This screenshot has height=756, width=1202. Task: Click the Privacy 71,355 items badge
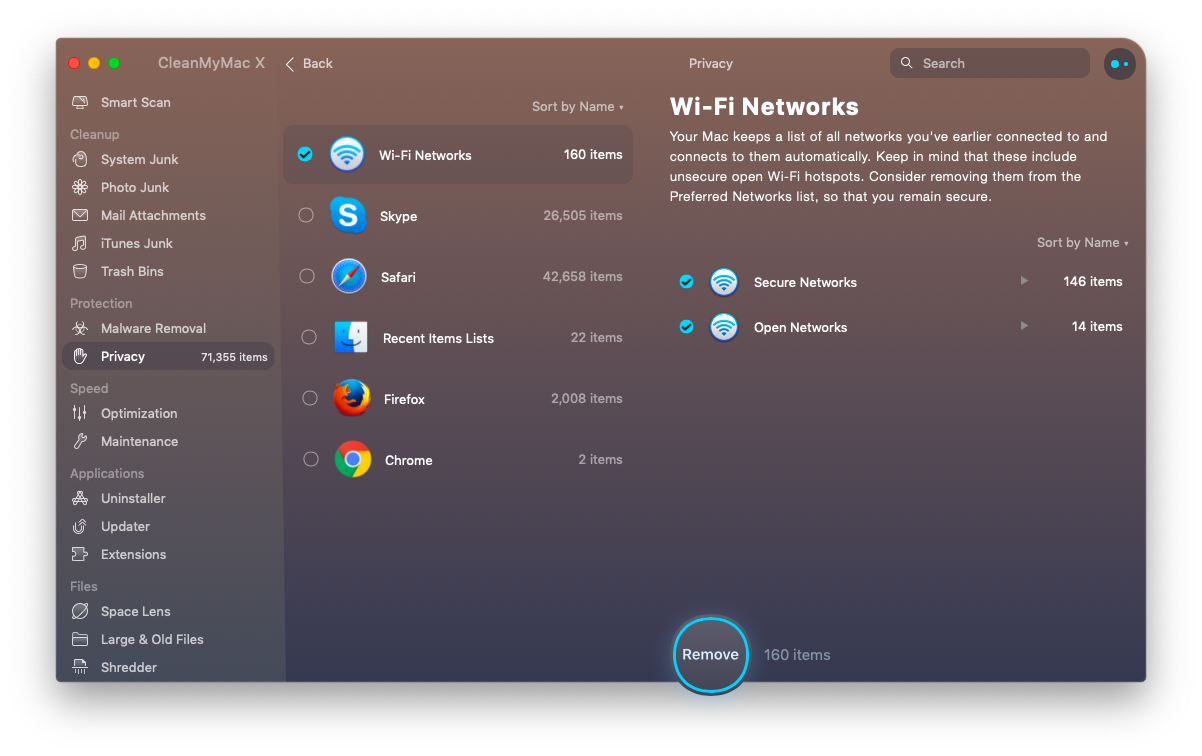pyautogui.click(x=234, y=357)
